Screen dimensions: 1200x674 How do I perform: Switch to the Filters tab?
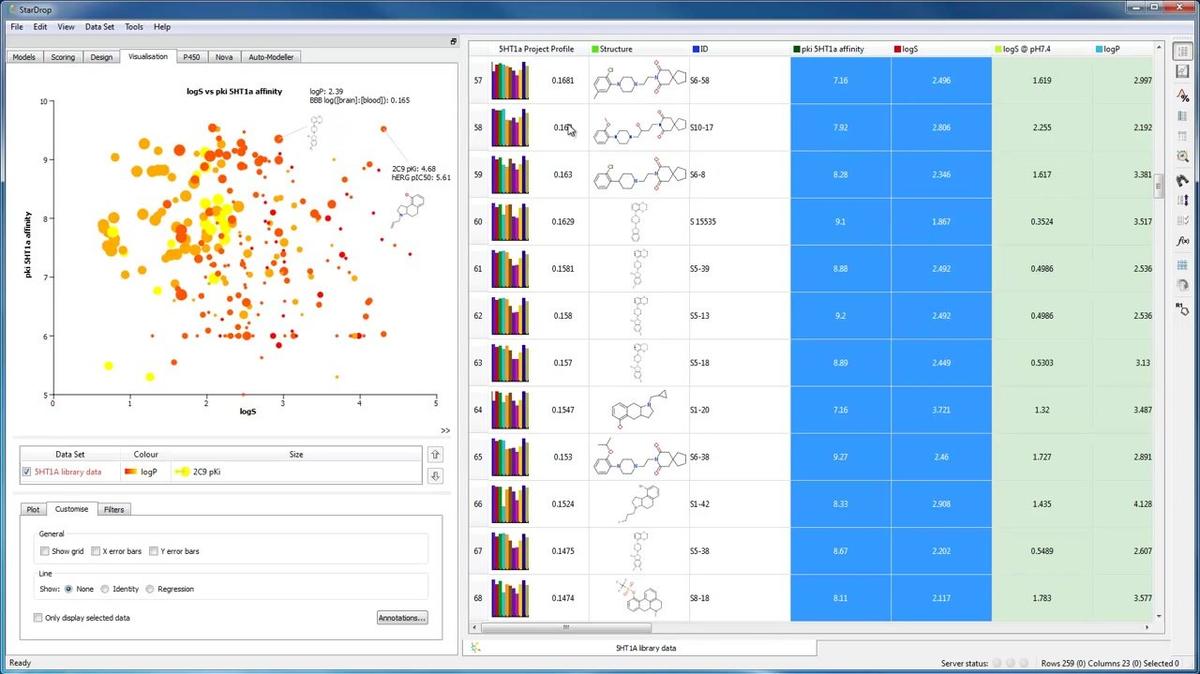coord(114,509)
